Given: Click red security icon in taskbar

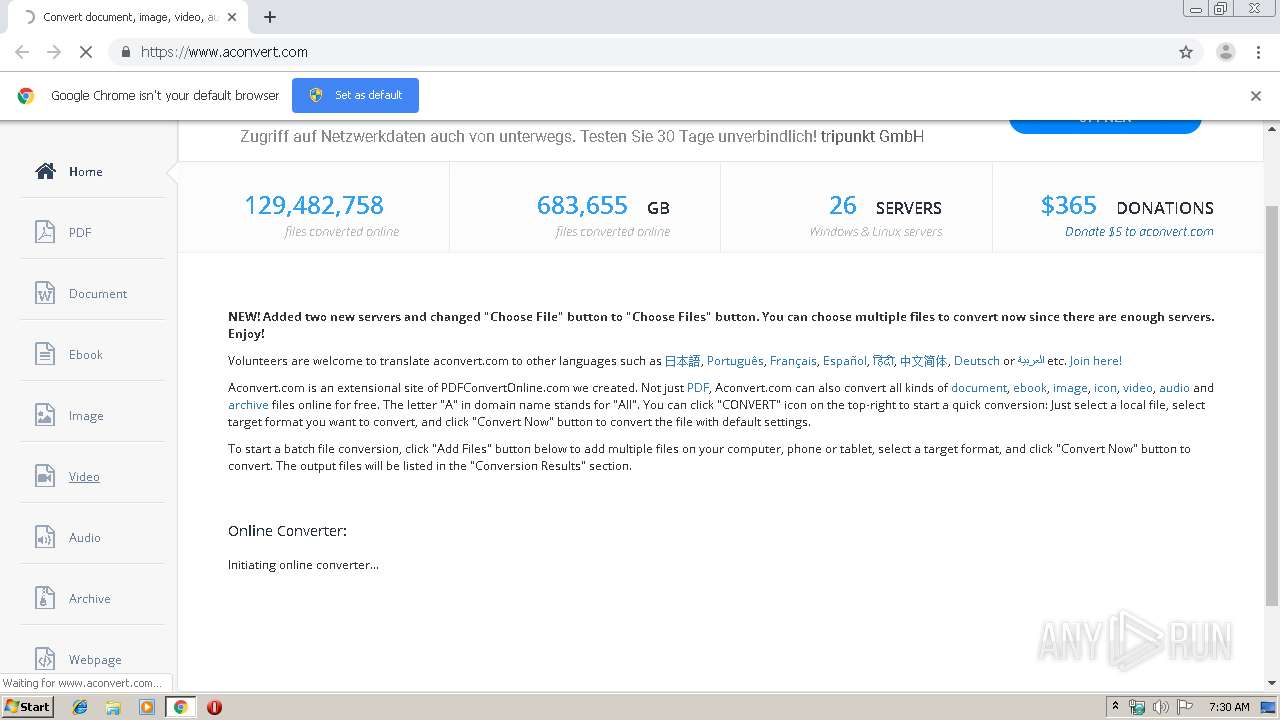Looking at the screenshot, I should (x=214, y=707).
